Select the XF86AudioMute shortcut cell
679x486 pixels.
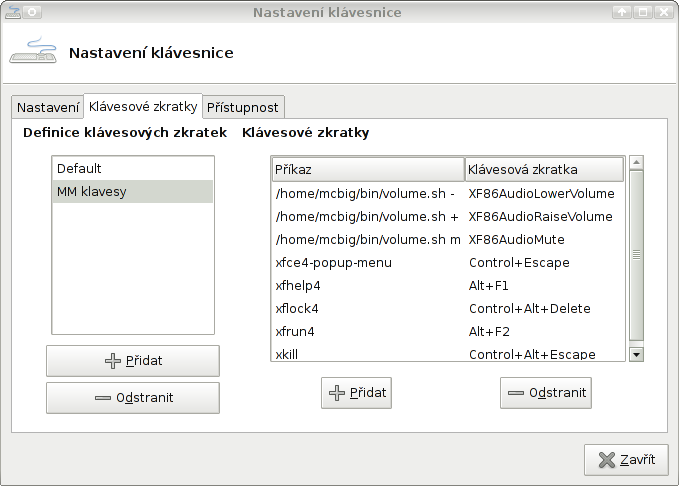click(x=516, y=239)
